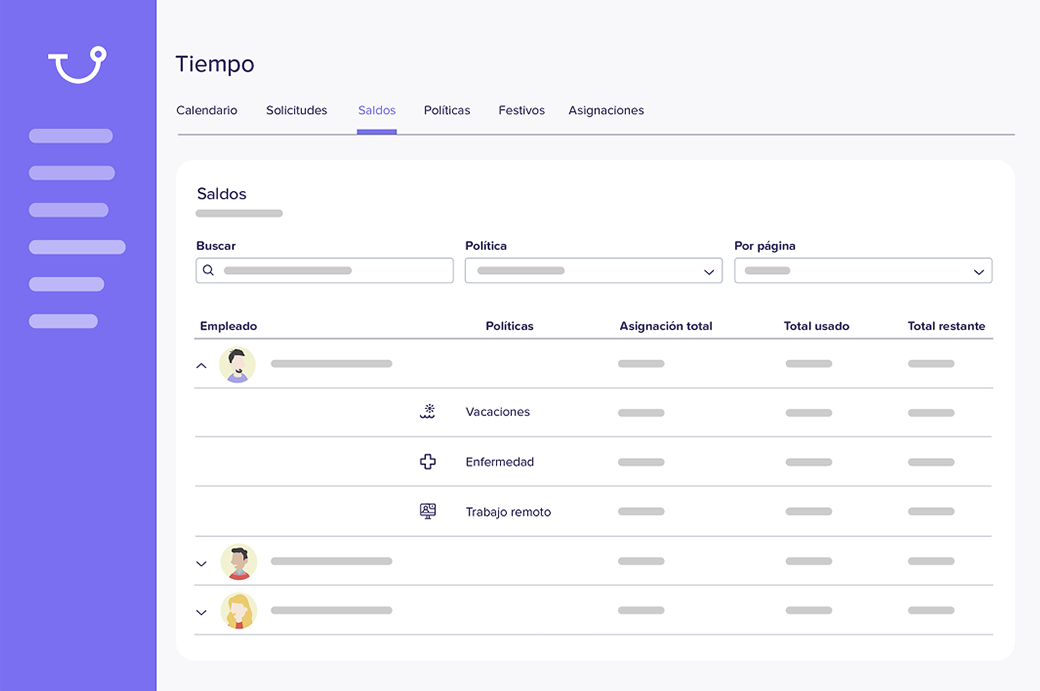Go to the Festivos tab
Viewport: 1040px width, 691px height.
point(521,110)
